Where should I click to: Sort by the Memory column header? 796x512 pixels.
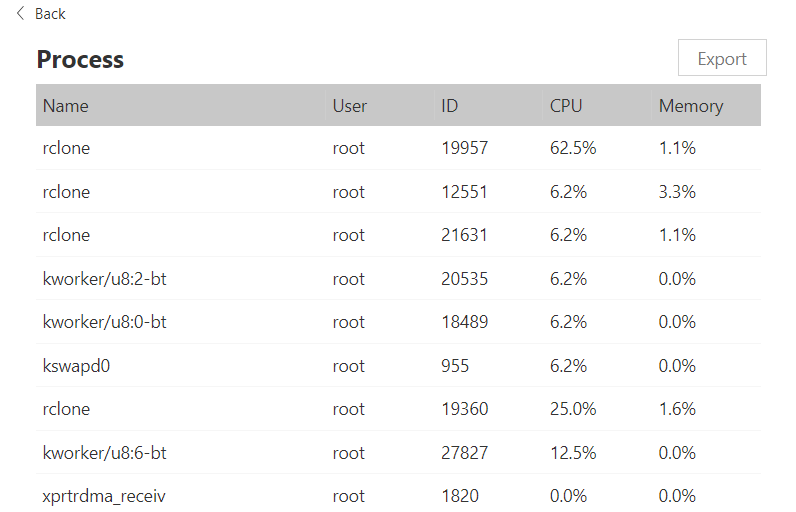click(691, 105)
